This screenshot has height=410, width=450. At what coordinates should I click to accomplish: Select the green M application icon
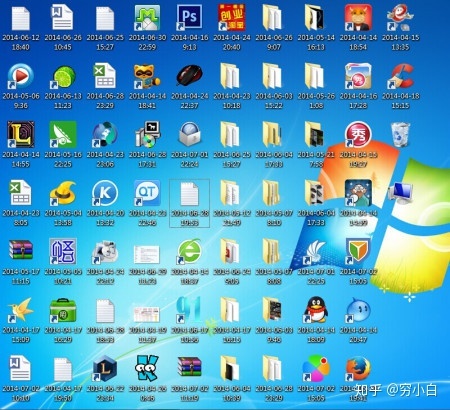[147, 17]
